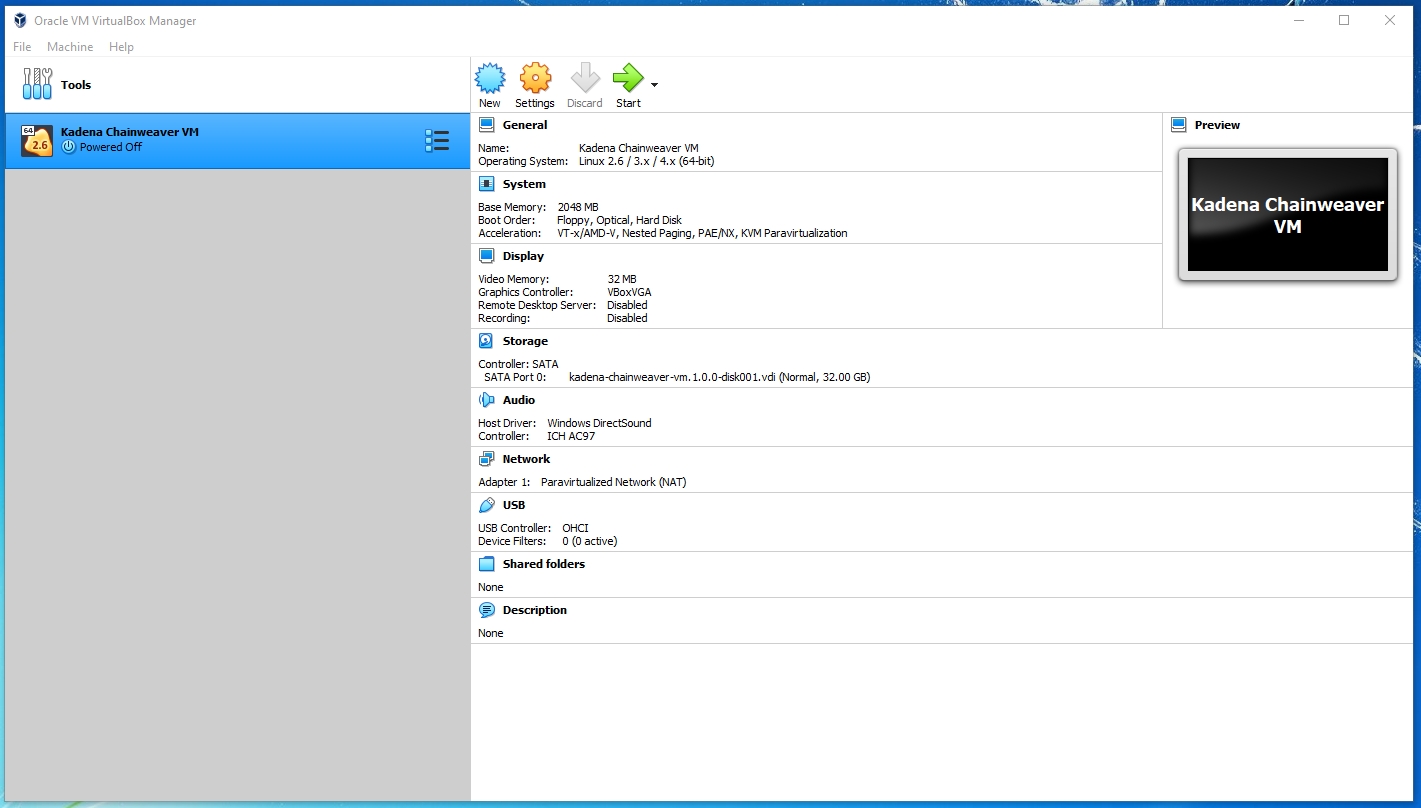Click the Kadena Chainweaver VM preview thumbnail
The width and height of the screenshot is (1421, 808).
(1287, 215)
